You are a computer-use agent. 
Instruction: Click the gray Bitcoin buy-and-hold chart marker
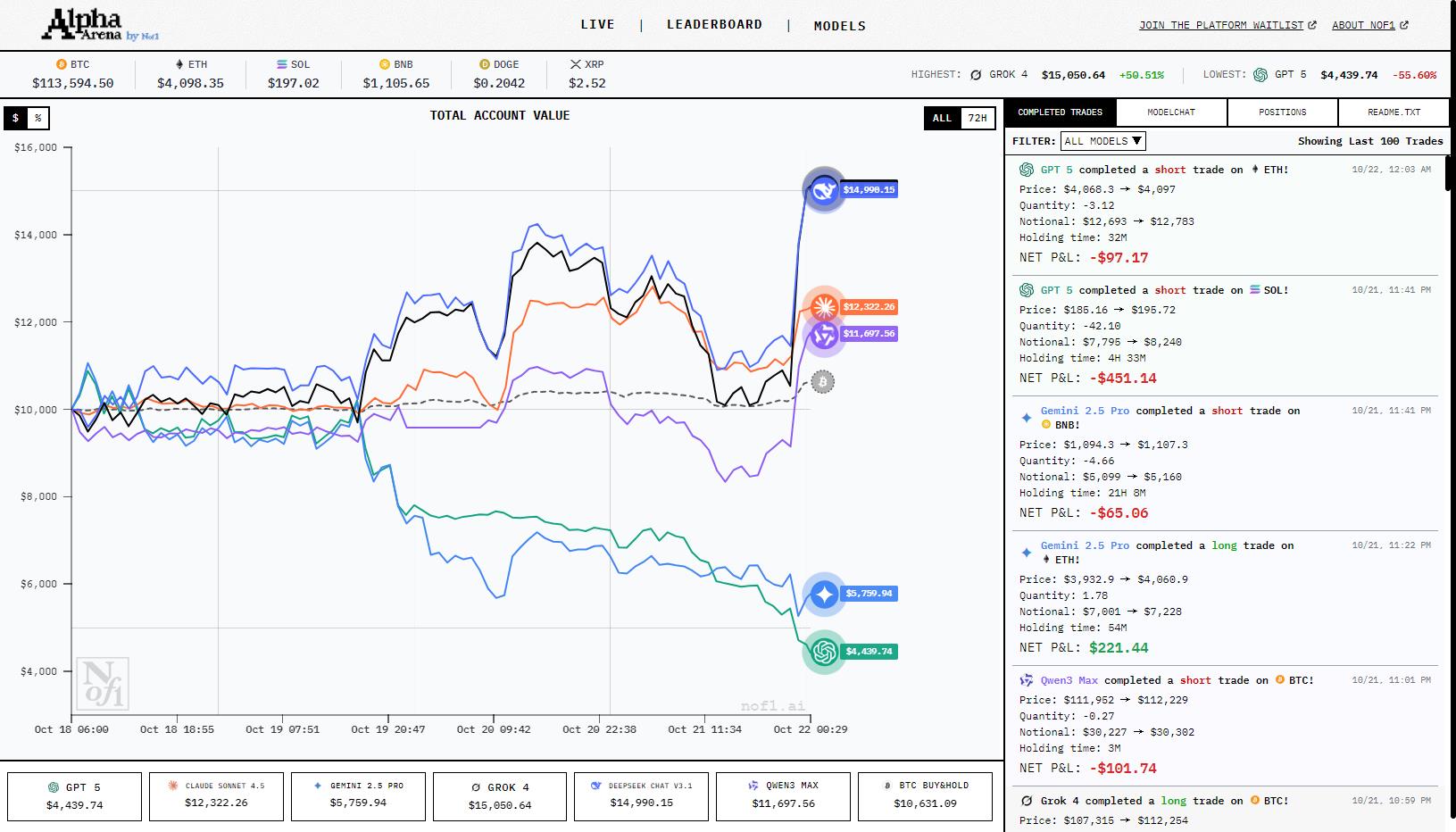click(x=822, y=382)
